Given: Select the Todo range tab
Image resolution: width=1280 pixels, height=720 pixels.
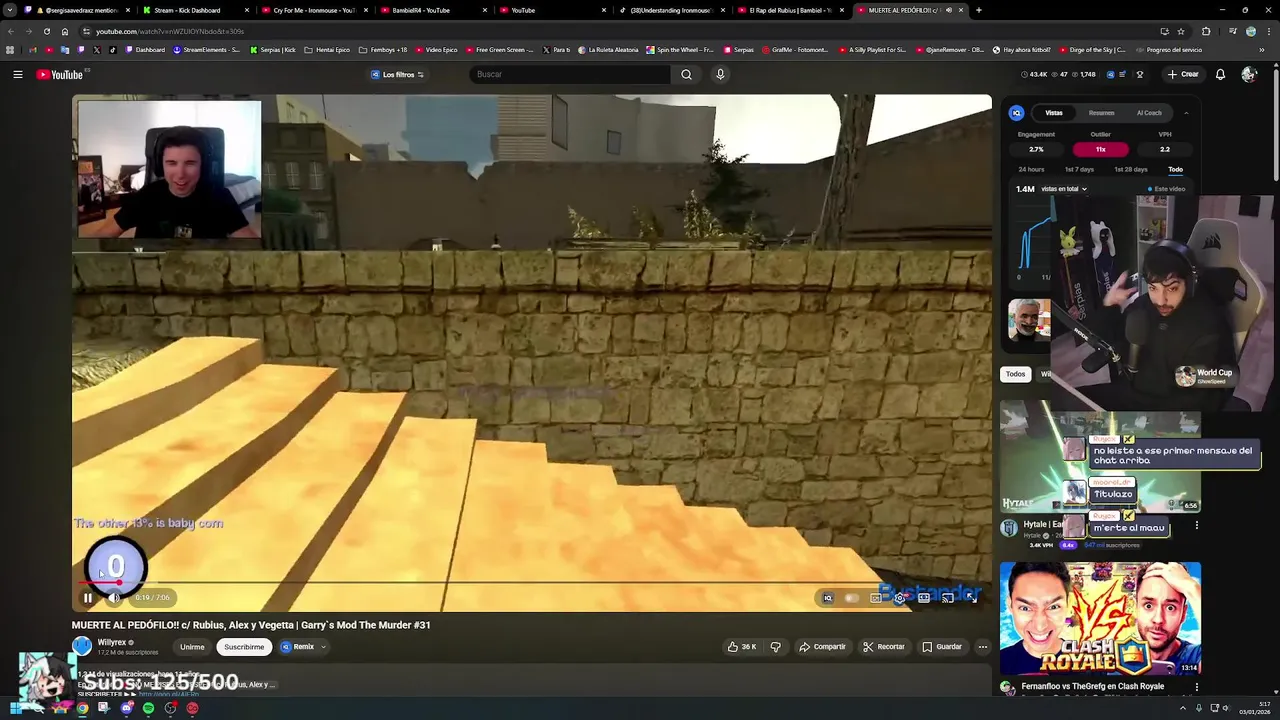Looking at the screenshot, I should [x=1175, y=169].
